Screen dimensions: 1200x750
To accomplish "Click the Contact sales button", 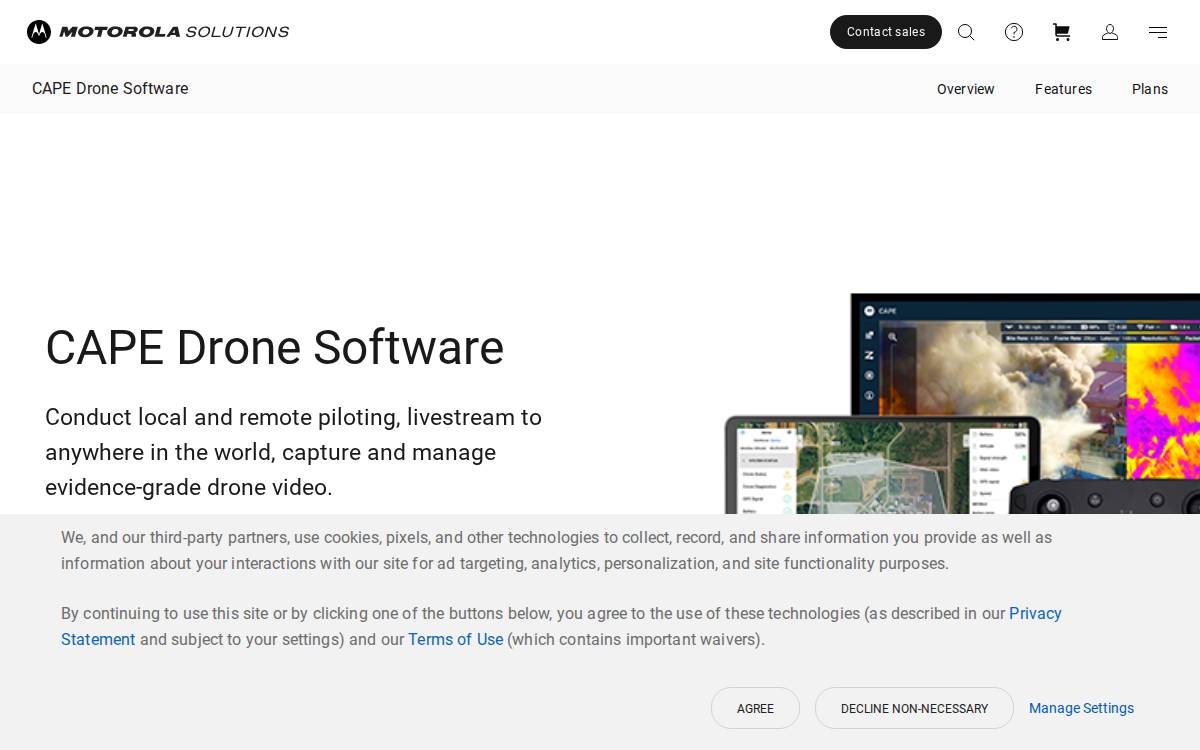I will pos(886,32).
